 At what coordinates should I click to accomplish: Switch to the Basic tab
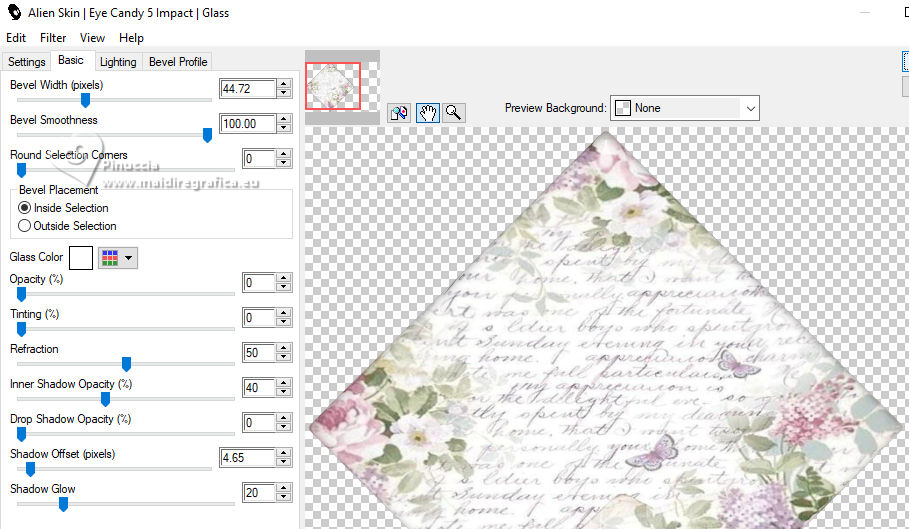(71, 60)
